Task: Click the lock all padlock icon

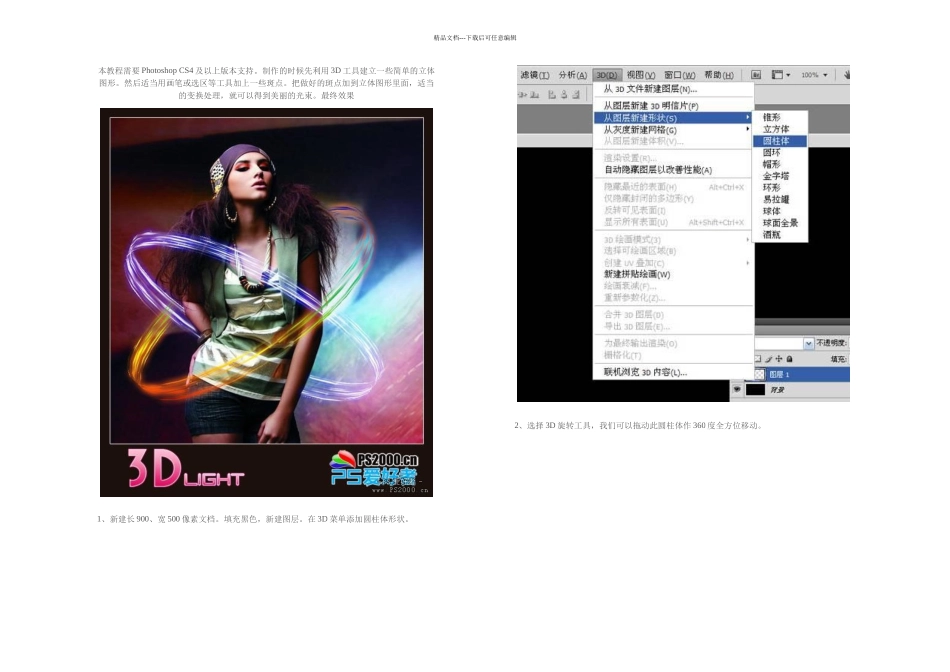Action: (x=789, y=359)
